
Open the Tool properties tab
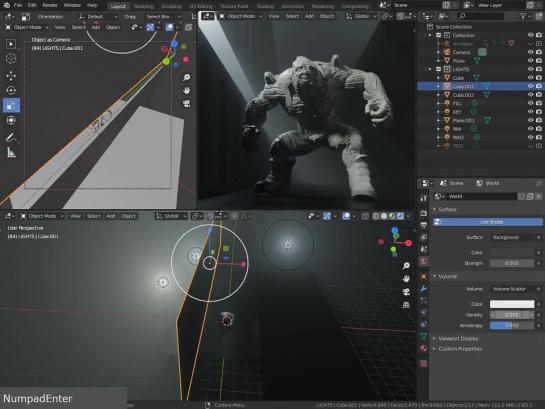pos(423,198)
